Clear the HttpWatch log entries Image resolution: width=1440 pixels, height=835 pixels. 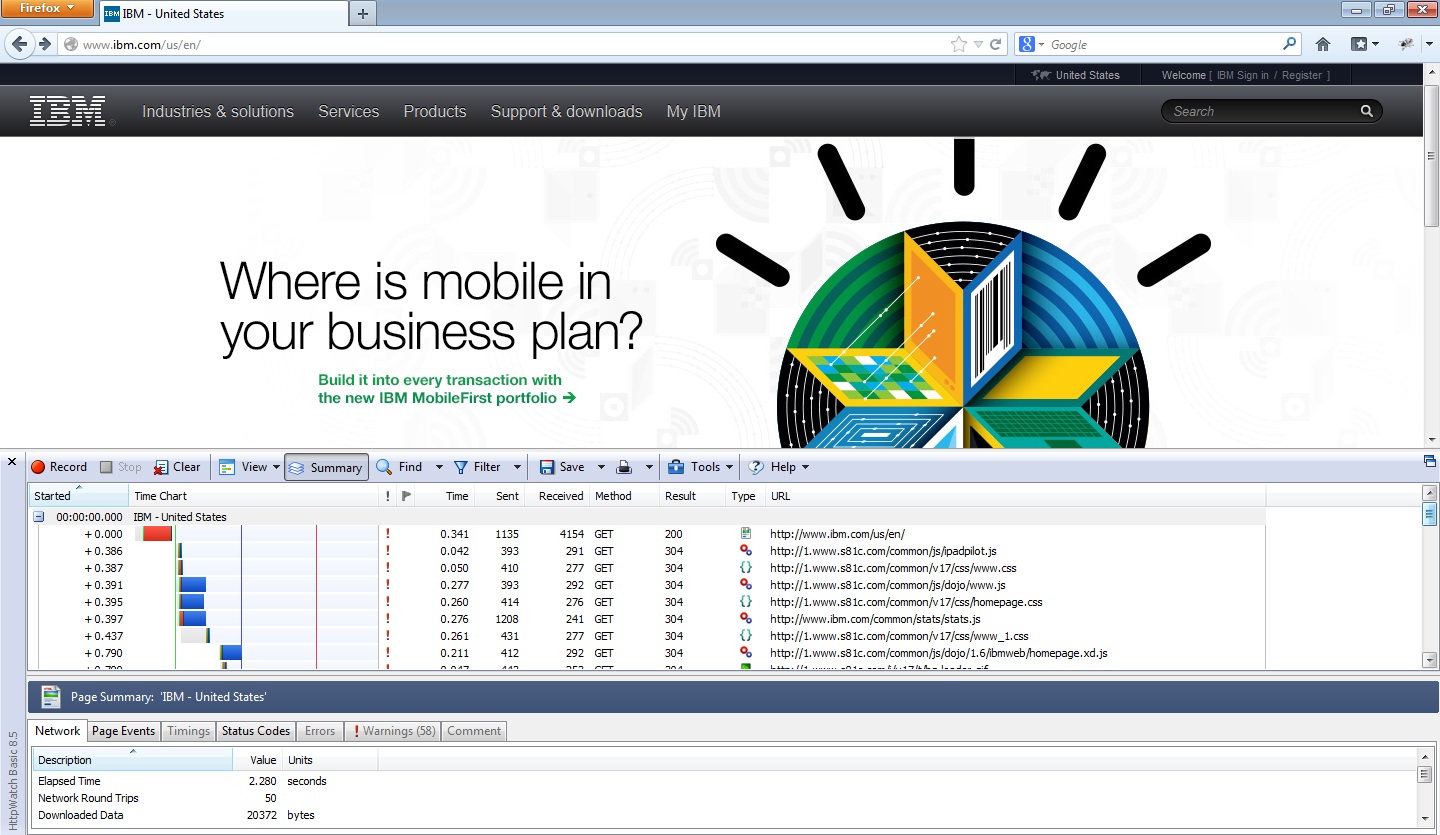coord(177,467)
